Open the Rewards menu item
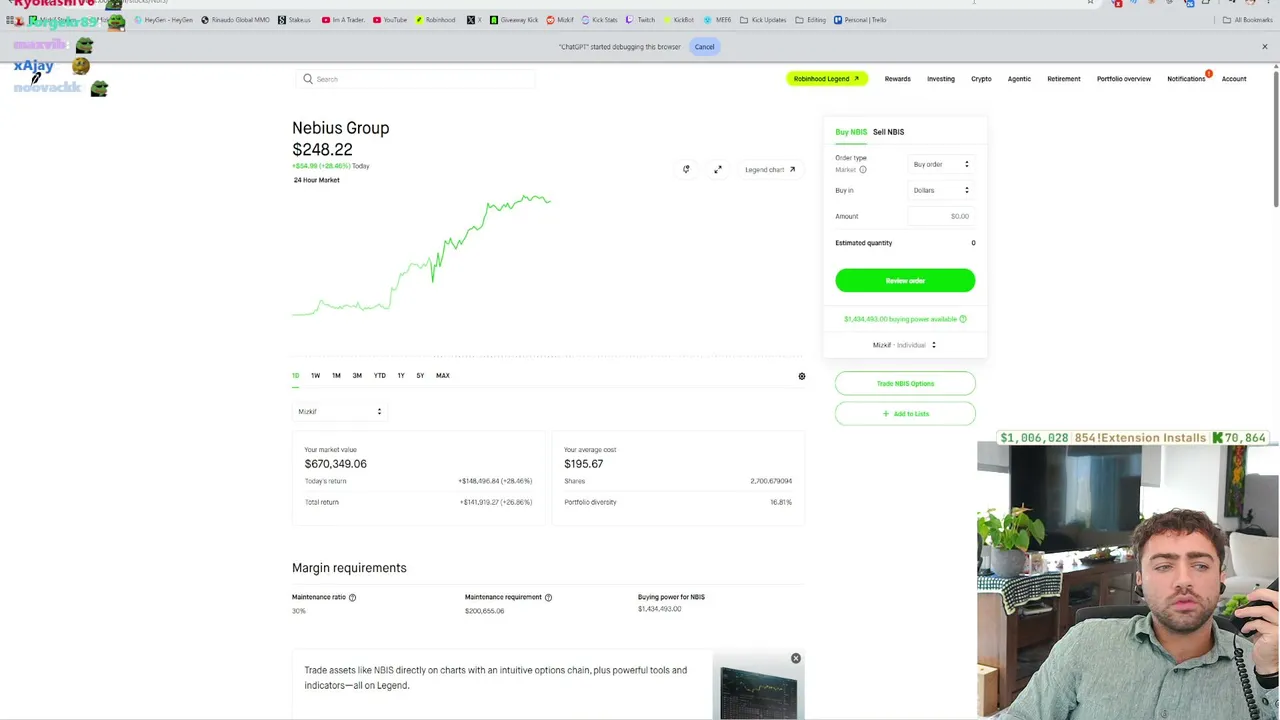 pyautogui.click(x=897, y=79)
